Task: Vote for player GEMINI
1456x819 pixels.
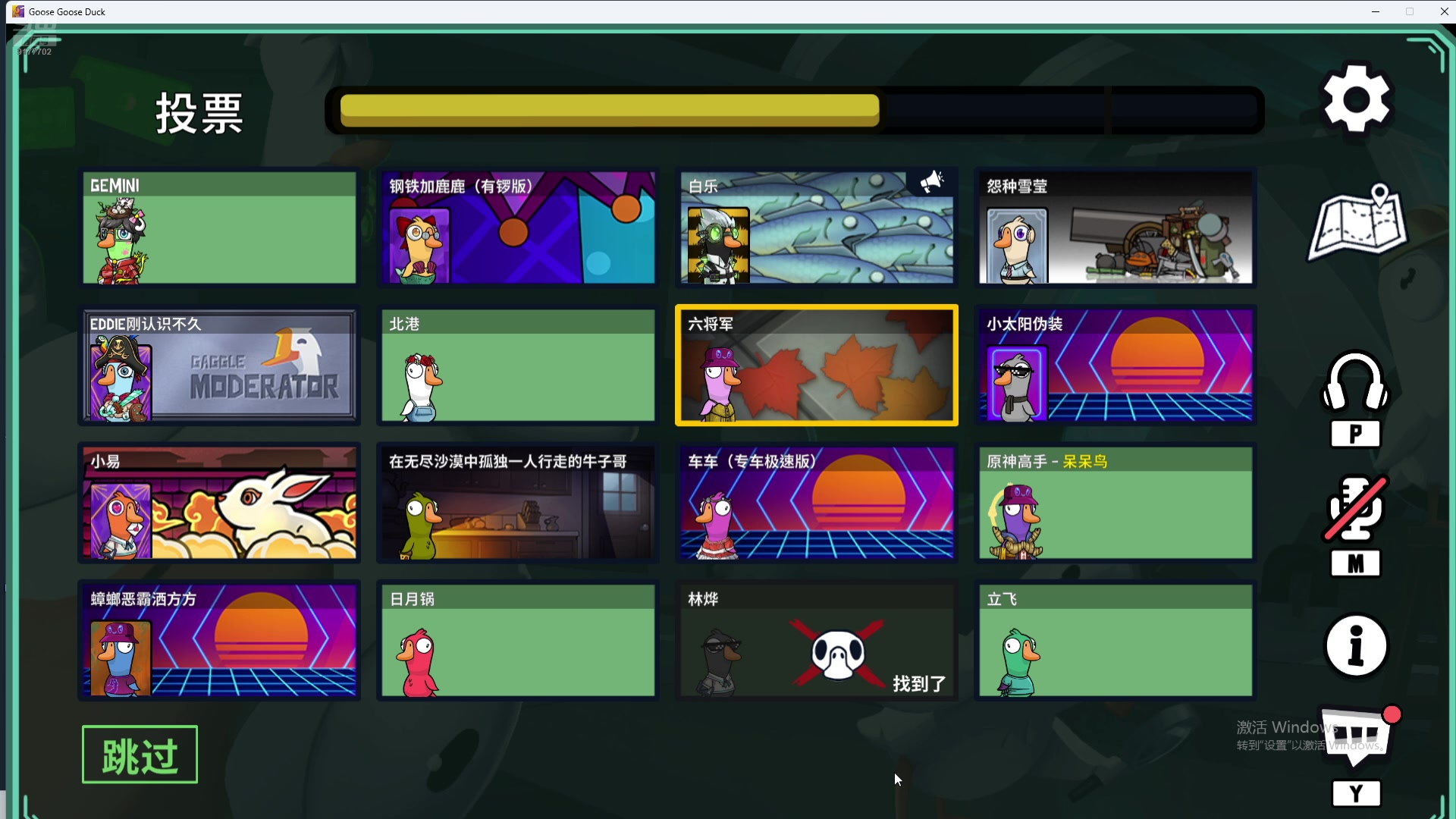Action: click(x=219, y=227)
